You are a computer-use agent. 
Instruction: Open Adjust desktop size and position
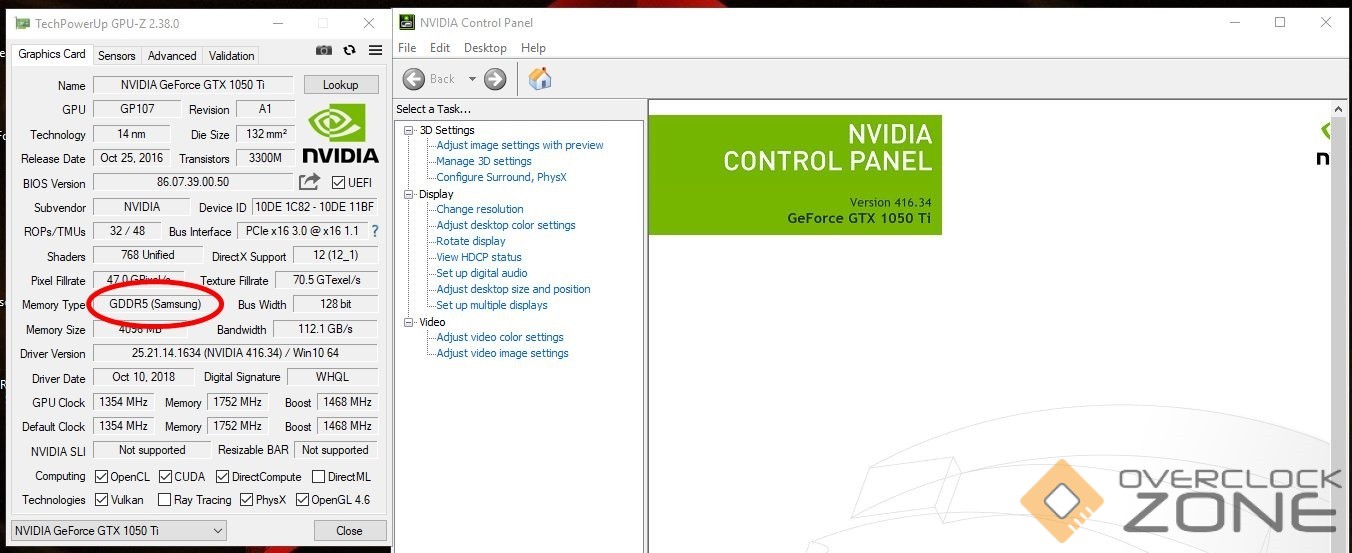click(513, 289)
